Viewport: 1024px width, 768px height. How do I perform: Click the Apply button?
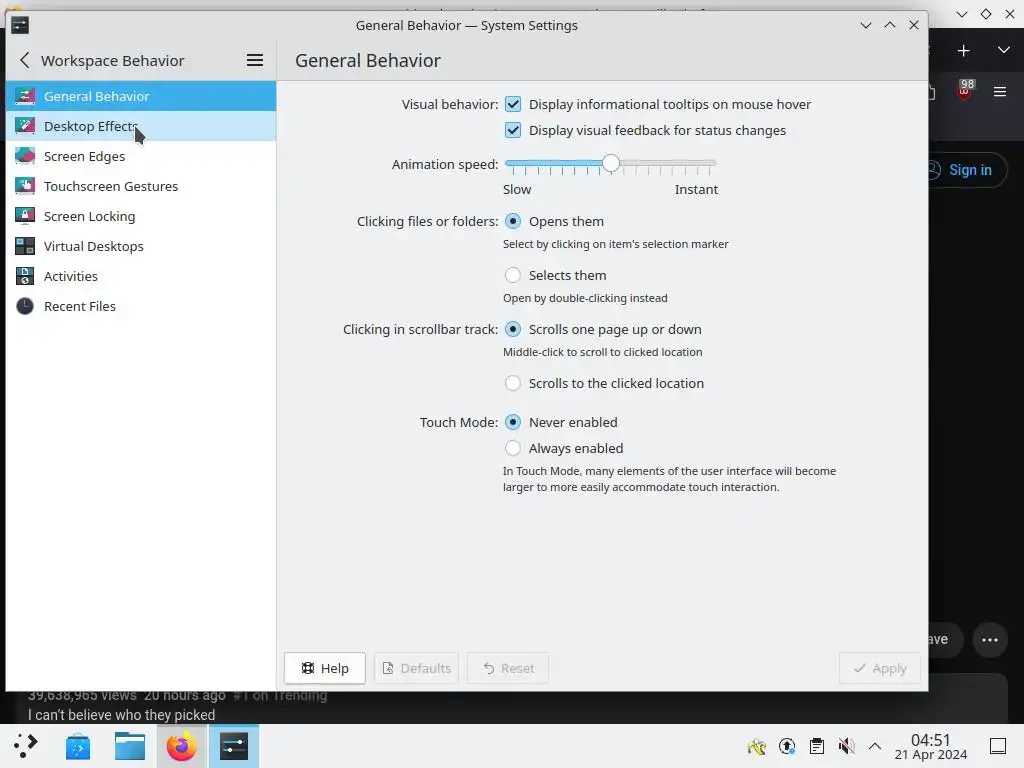click(x=880, y=668)
